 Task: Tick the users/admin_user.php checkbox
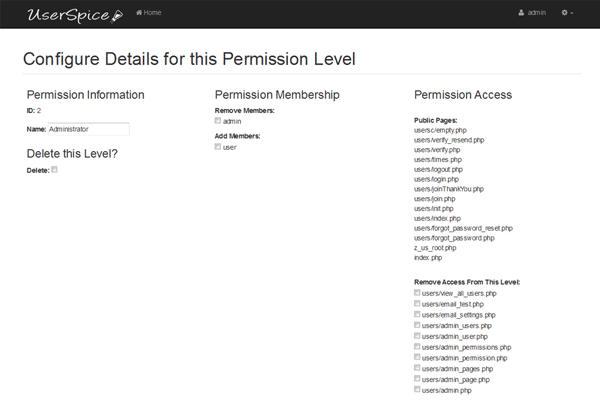[417, 336]
